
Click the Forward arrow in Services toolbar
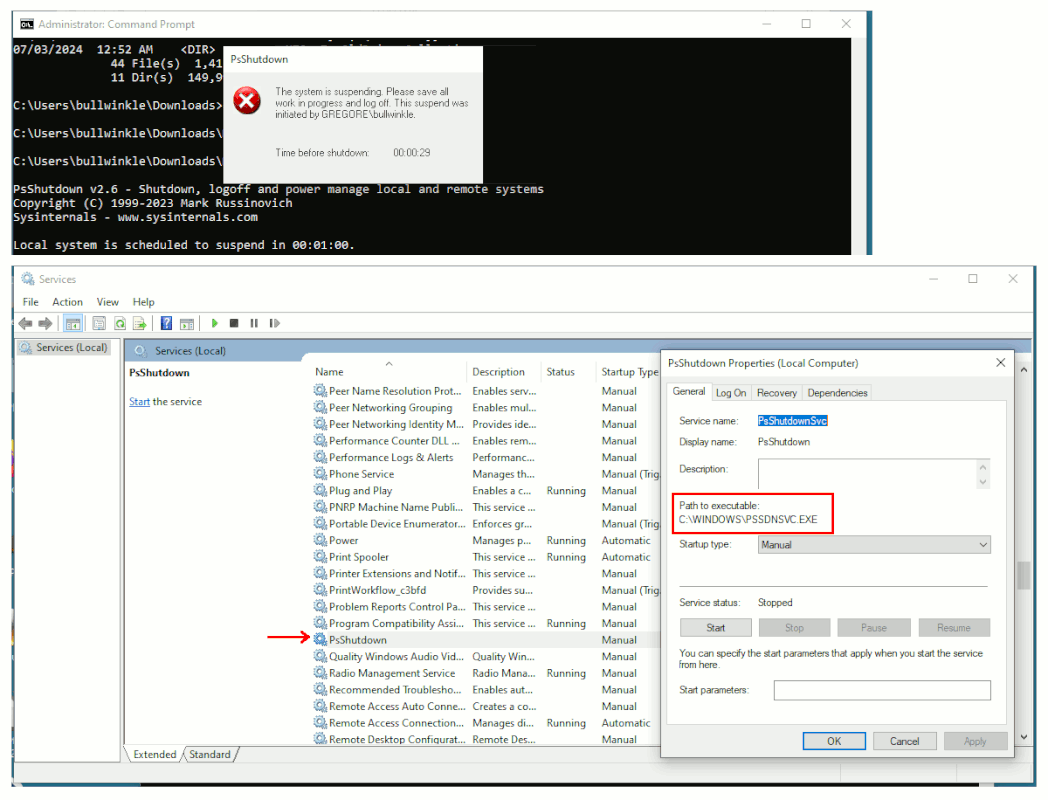[45, 323]
